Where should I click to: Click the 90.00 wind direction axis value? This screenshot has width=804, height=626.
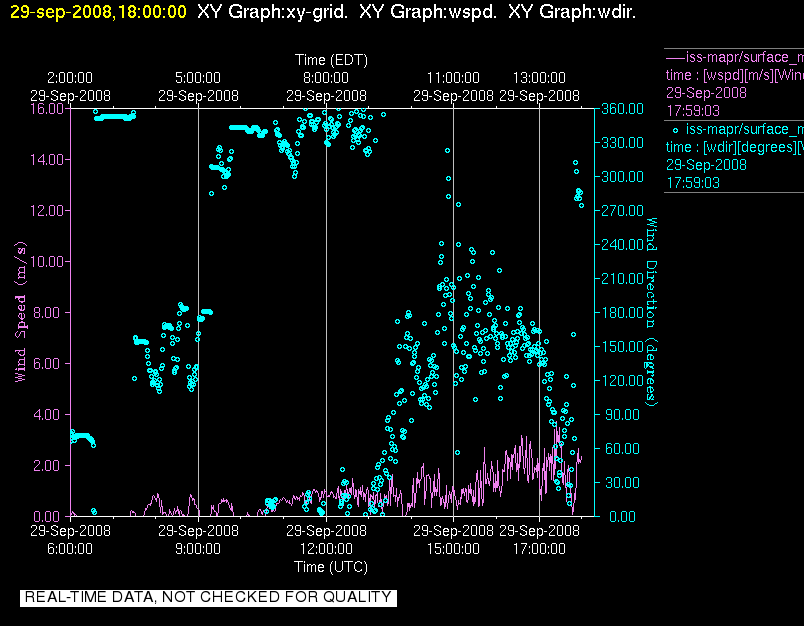click(x=622, y=414)
